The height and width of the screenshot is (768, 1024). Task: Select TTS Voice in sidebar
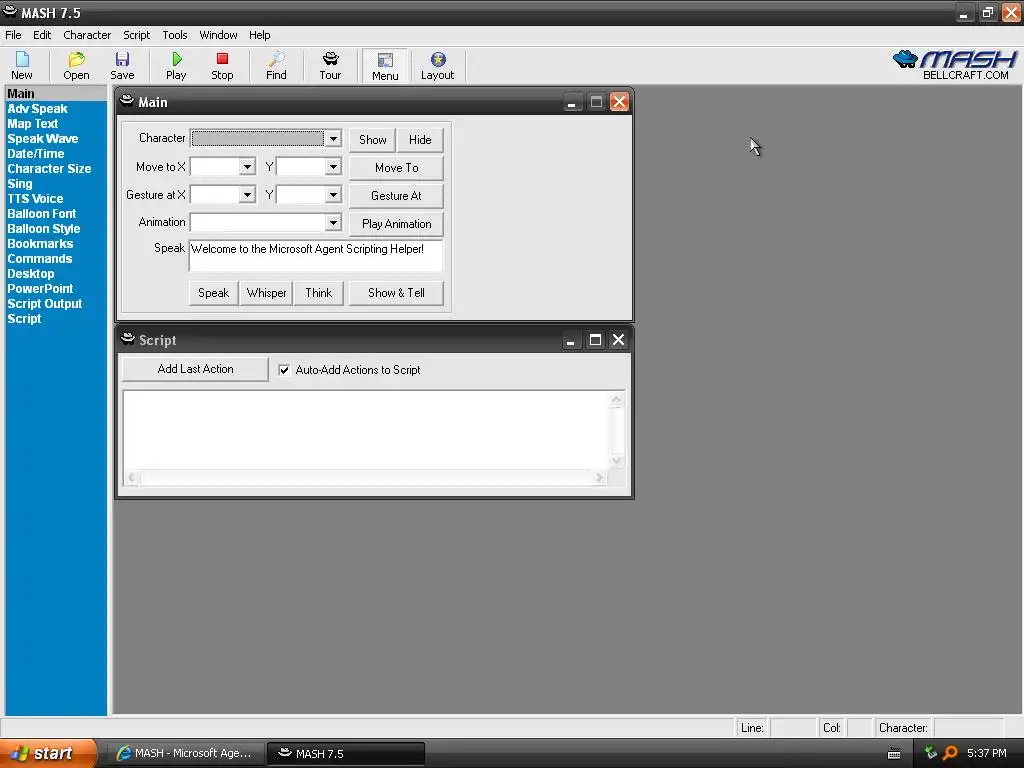pyautogui.click(x=35, y=199)
